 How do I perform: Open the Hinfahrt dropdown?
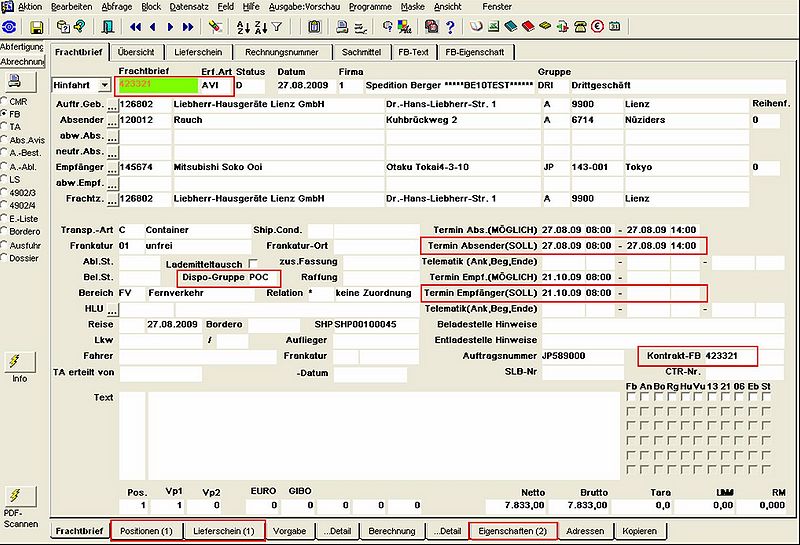(x=104, y=85)
